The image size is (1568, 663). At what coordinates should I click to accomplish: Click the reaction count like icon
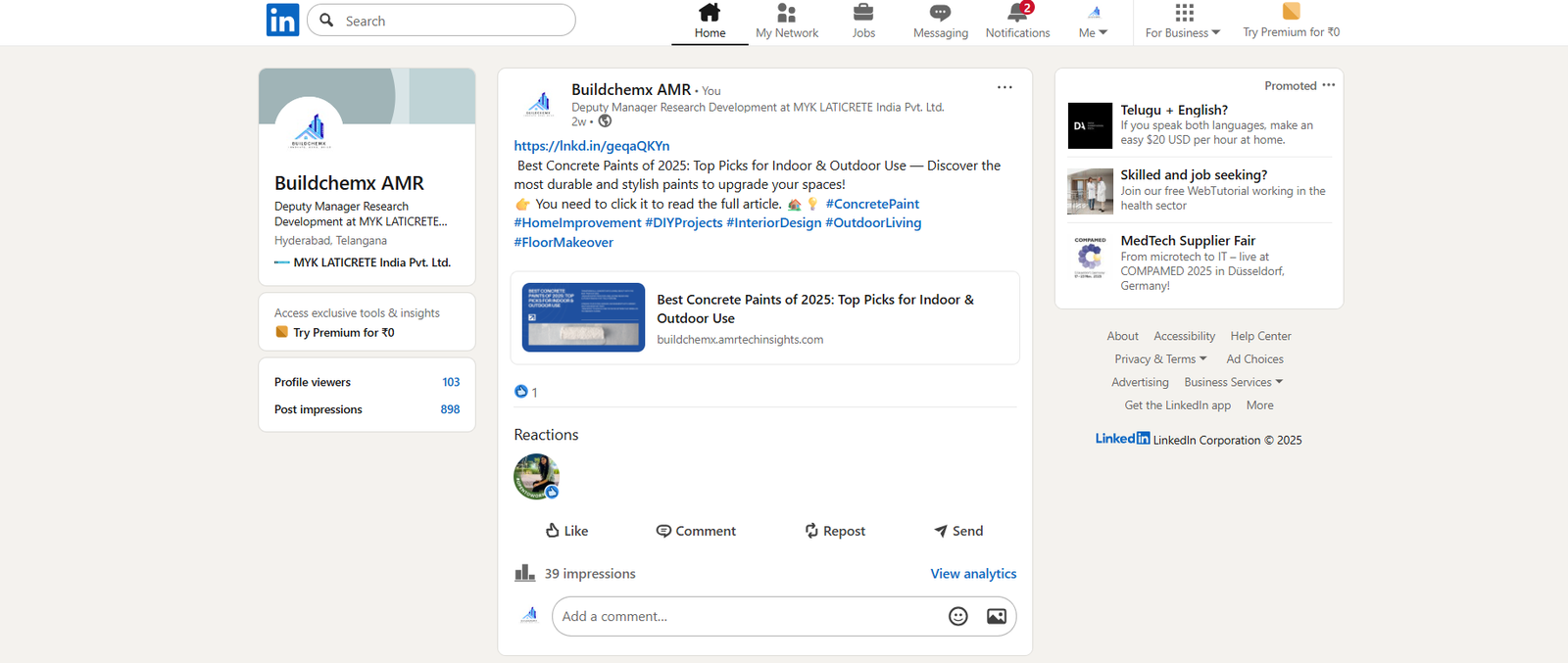[521, 392]
